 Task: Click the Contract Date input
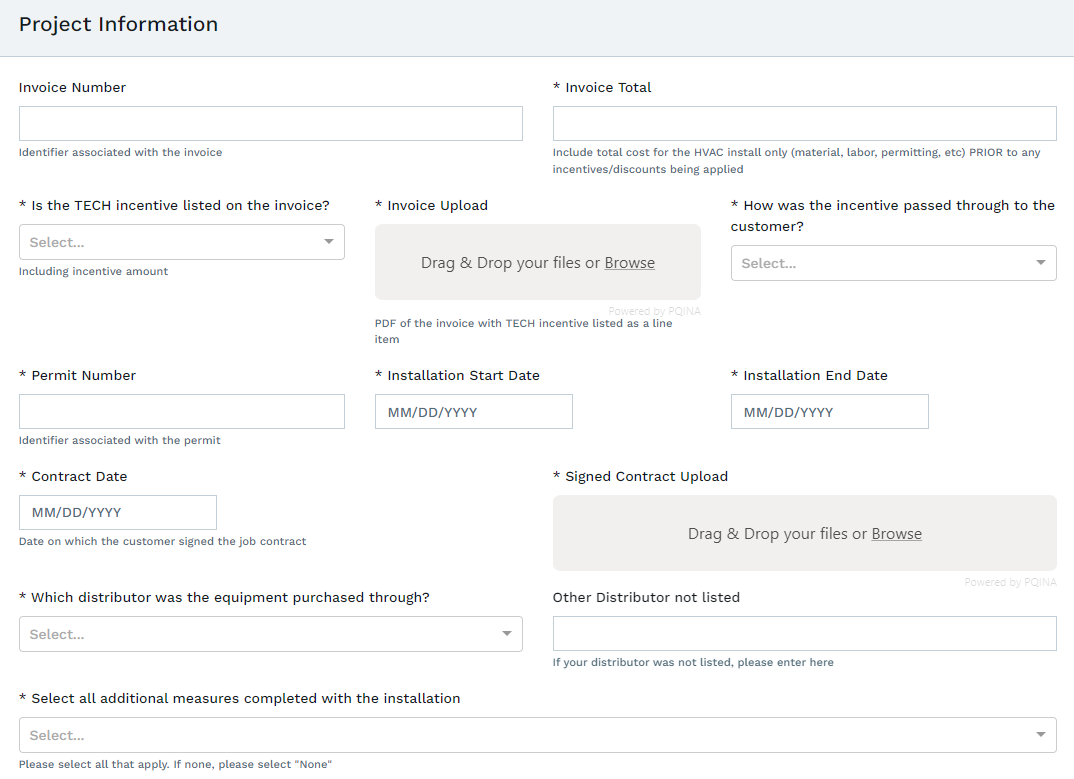[x=117, y=512]
